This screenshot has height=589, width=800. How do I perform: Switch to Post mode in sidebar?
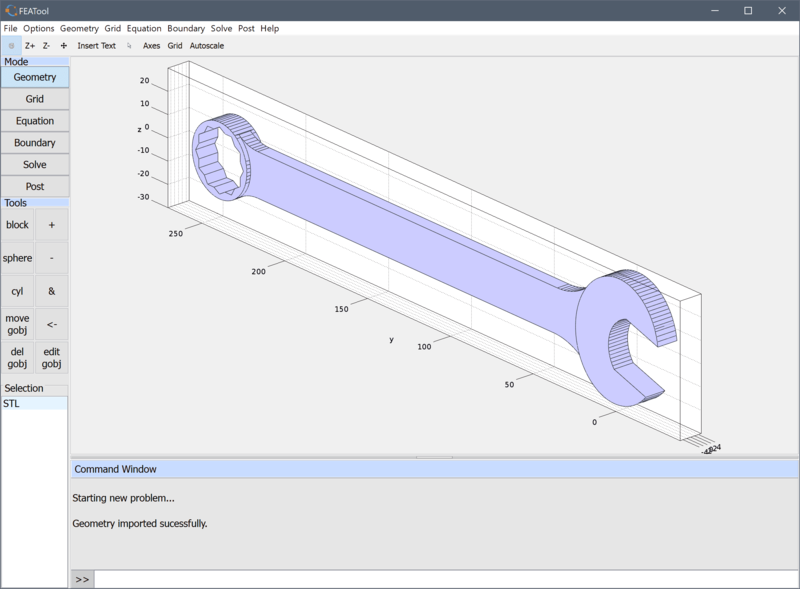(35, 187)
